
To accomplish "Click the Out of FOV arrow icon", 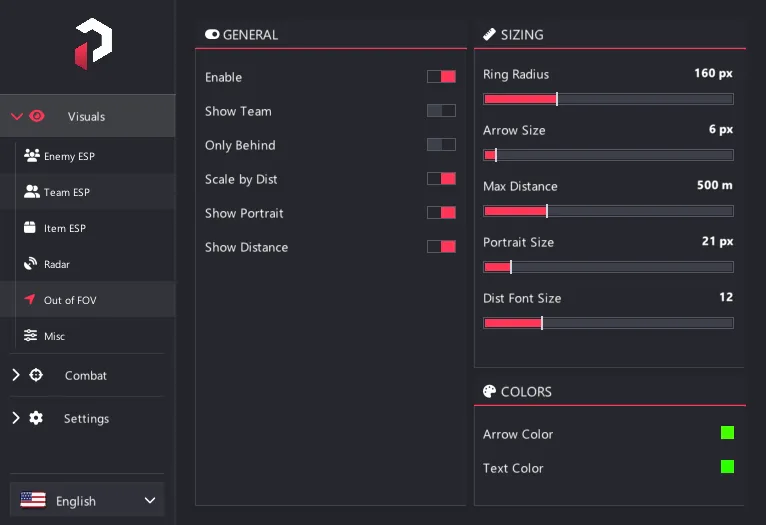I will [30, 299].
